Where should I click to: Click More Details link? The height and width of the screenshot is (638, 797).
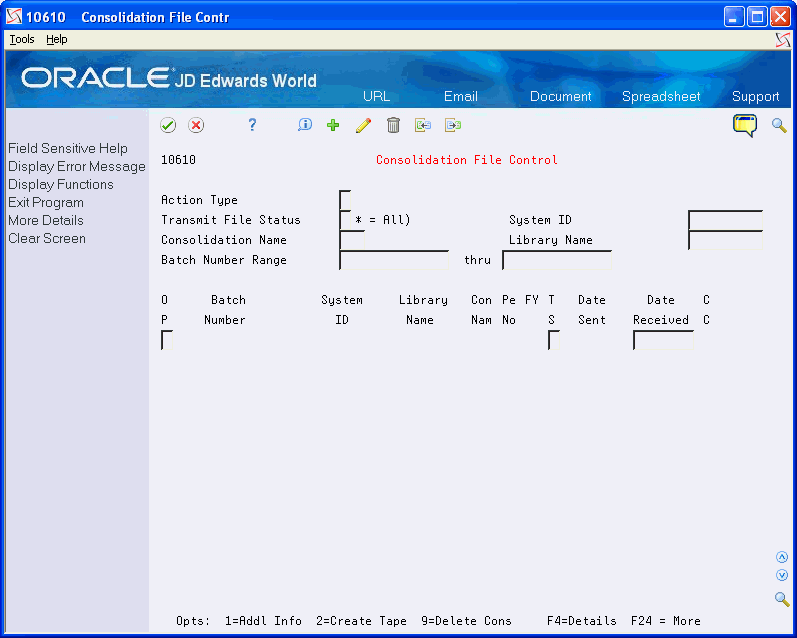click(46, 220)
